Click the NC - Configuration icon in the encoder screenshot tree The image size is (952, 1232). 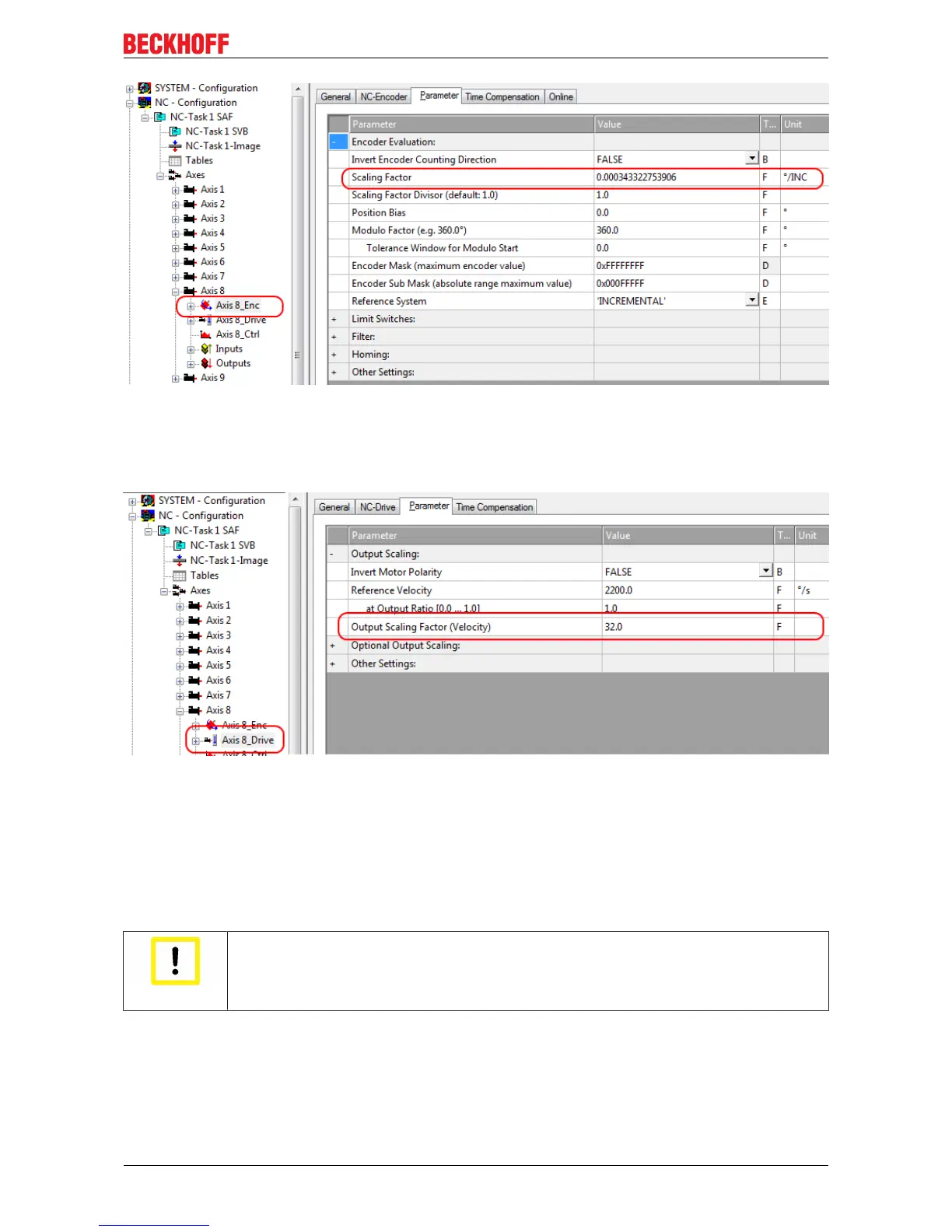click(145, 103)
